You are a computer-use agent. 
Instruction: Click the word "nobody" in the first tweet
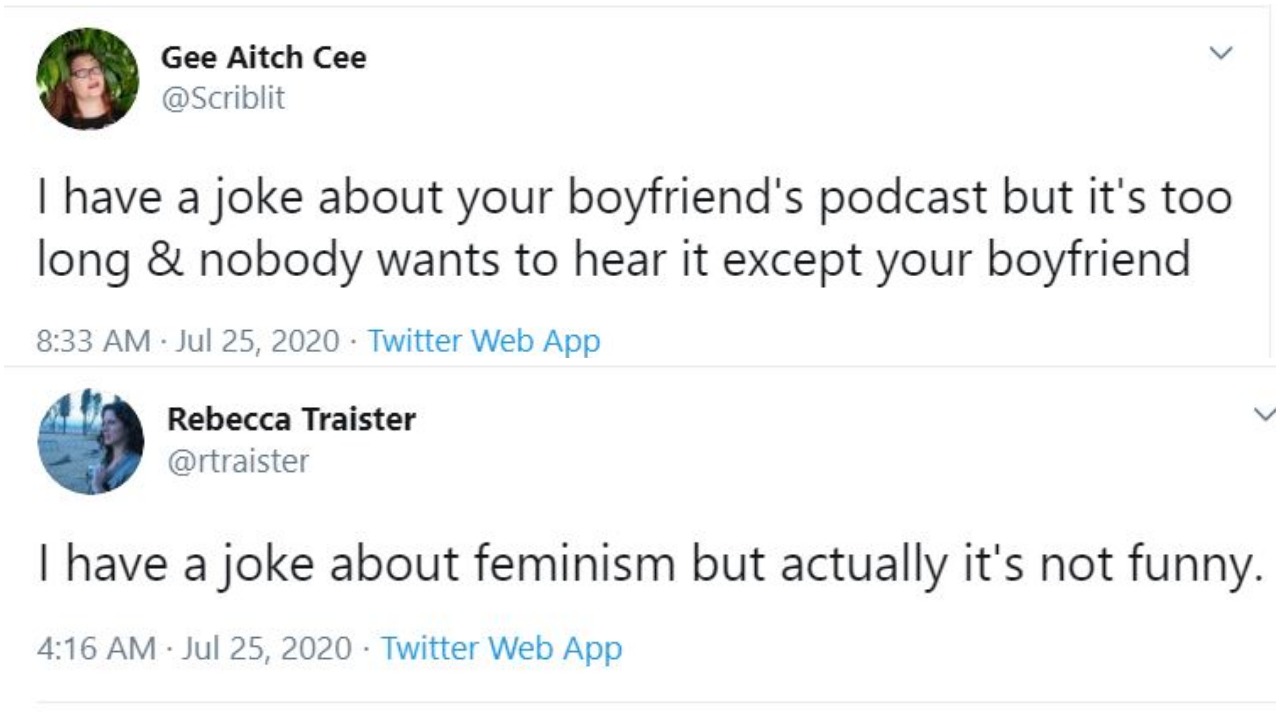pyautogui.click(x=247, y=260)
